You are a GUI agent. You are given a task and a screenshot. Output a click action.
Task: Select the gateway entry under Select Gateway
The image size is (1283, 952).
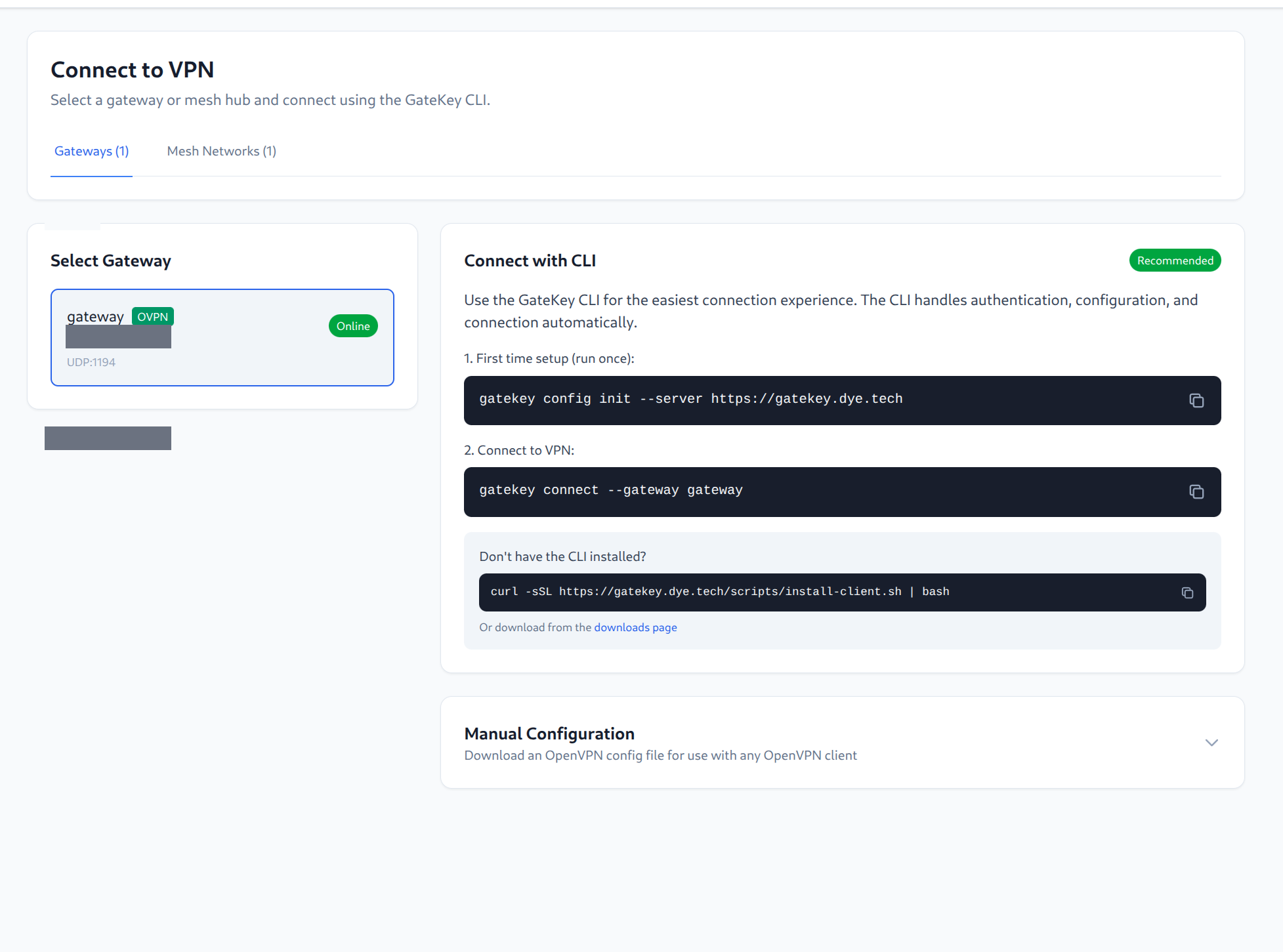click(222, 337)
